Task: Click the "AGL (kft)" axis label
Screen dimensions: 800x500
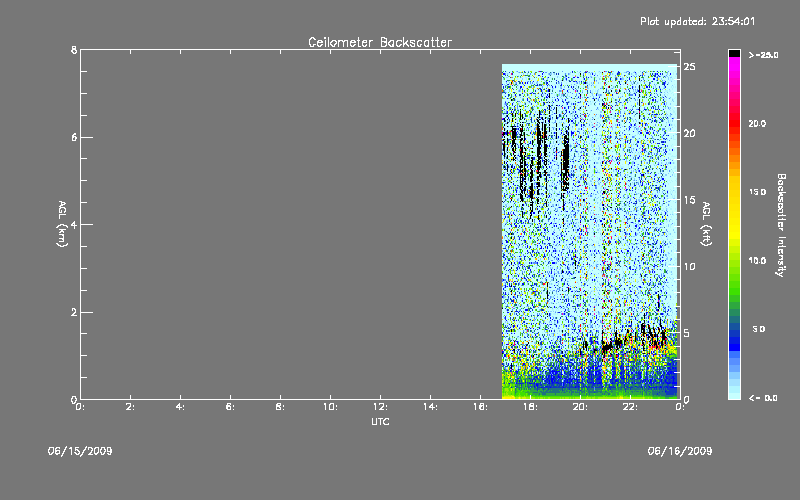Action: (x=706, y=224)
